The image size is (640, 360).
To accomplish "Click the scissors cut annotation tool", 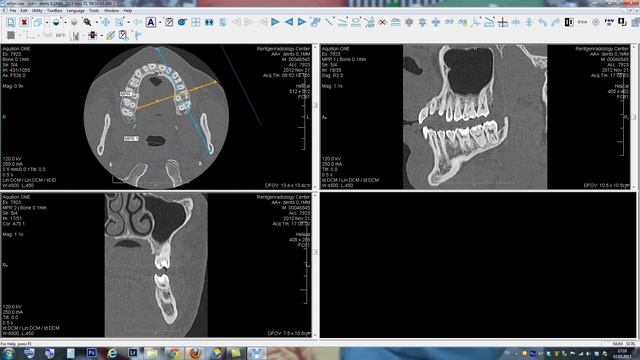I will (369, 22).
